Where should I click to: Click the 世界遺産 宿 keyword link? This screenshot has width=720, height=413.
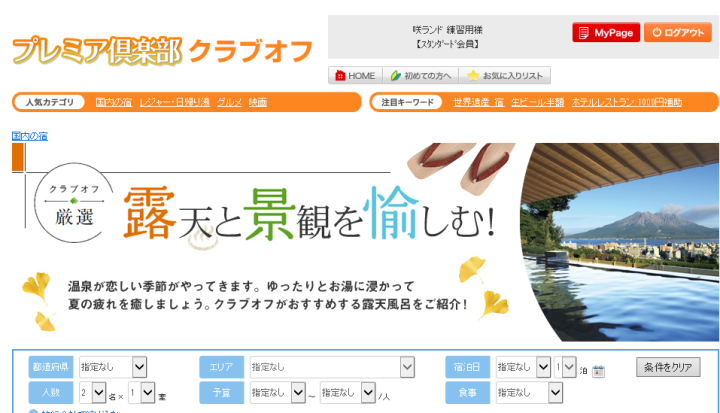(x=478, y=102)
